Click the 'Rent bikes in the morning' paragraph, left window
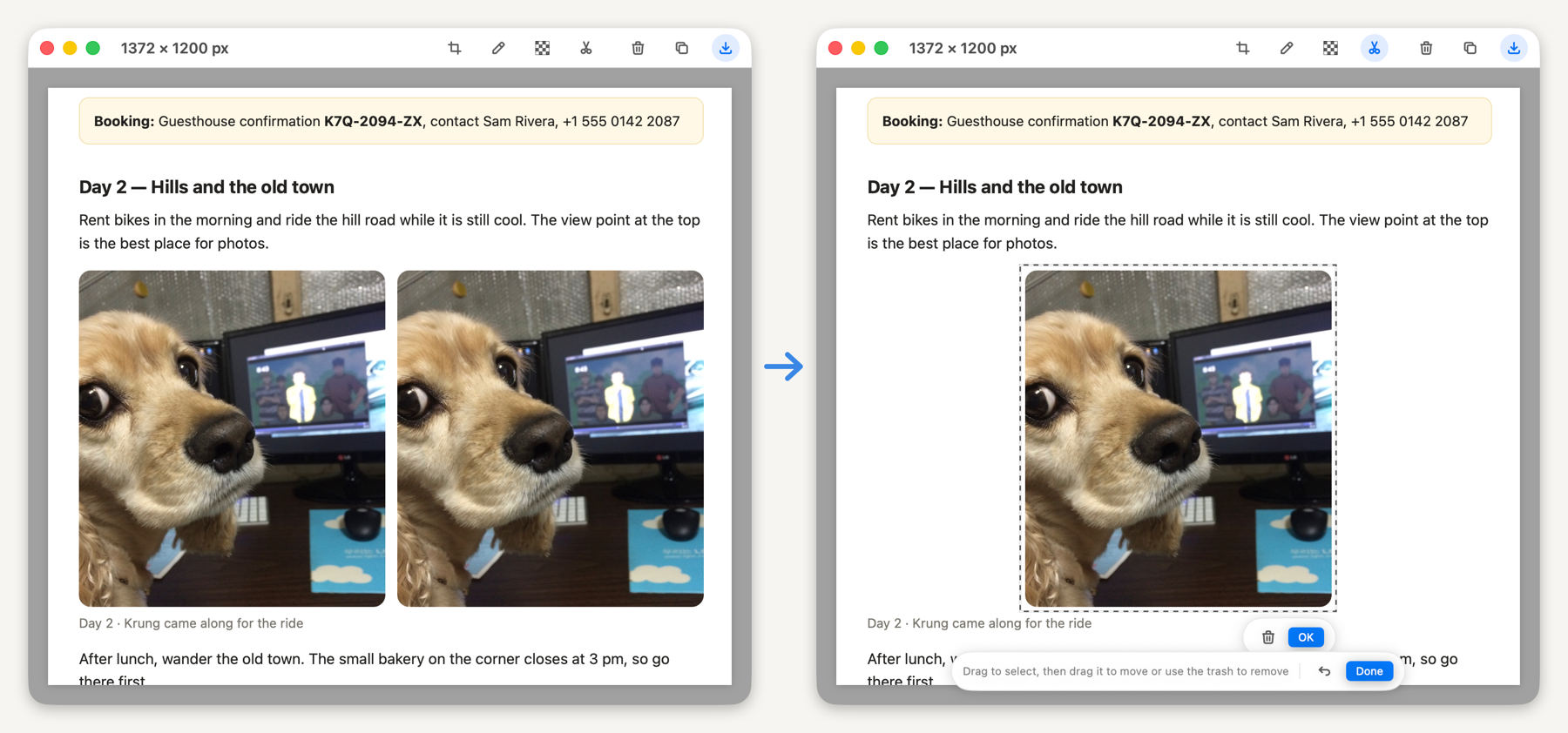1568x733 pixels. pyautogui.click(x=390, y=232)
